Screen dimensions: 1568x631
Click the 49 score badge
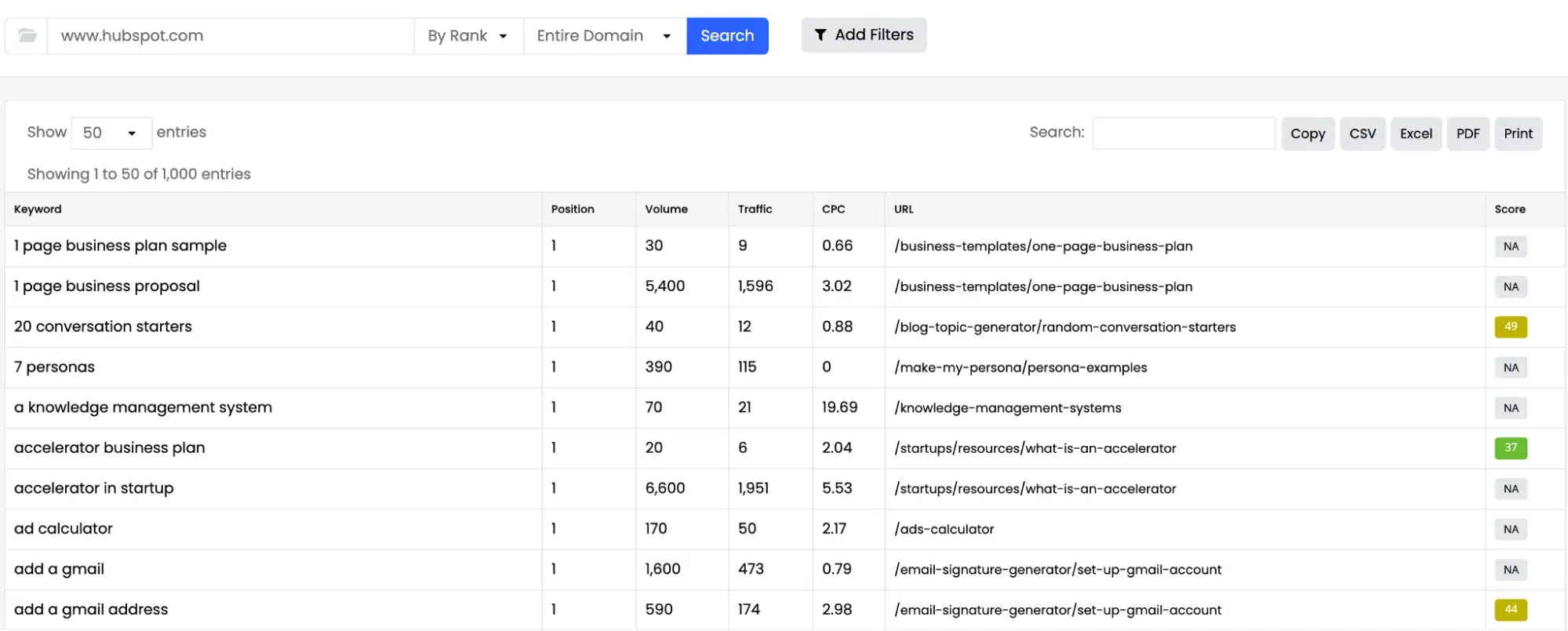pos(1510,326)
